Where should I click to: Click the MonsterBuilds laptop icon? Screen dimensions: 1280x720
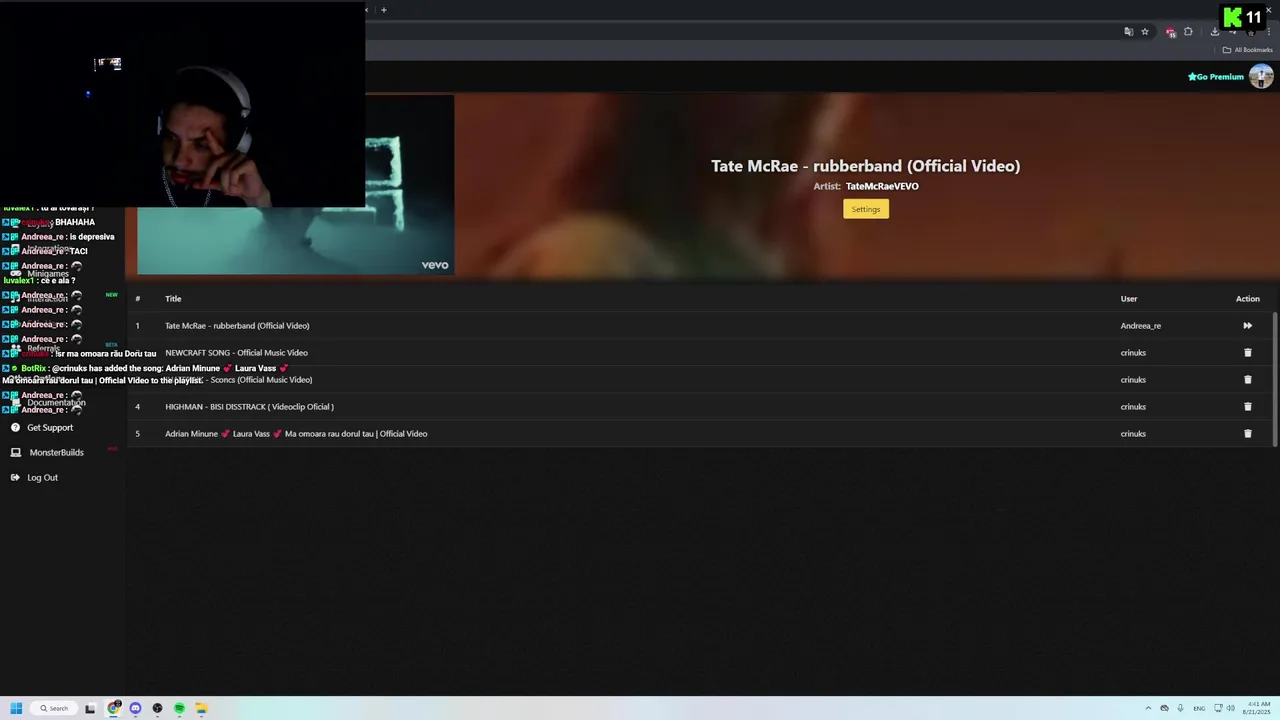[15, 452]
